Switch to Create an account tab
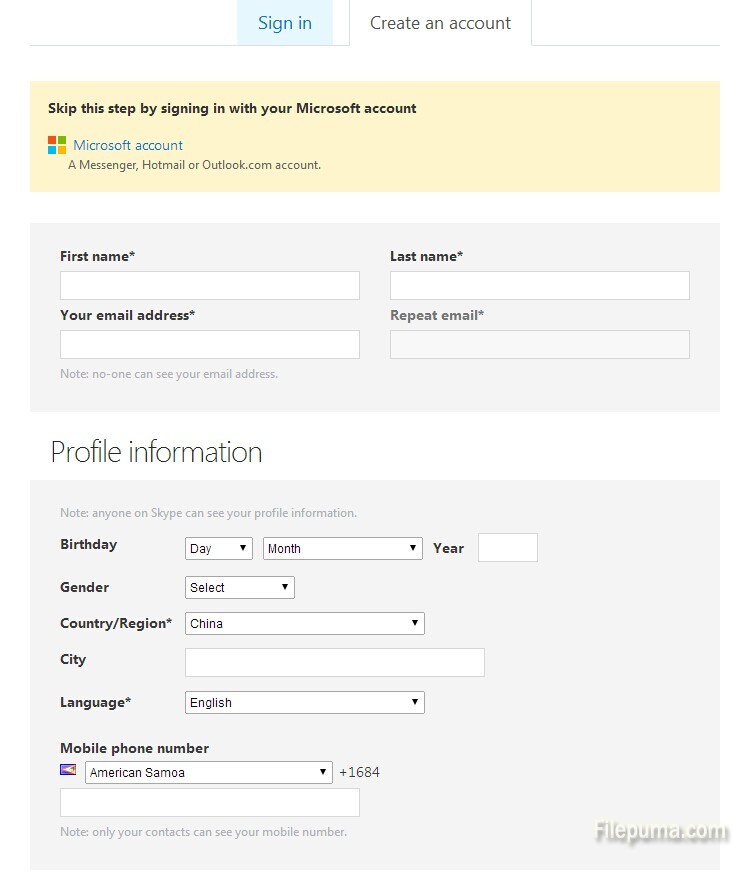This screenshot has width=740, height=874. click(440, 23)
